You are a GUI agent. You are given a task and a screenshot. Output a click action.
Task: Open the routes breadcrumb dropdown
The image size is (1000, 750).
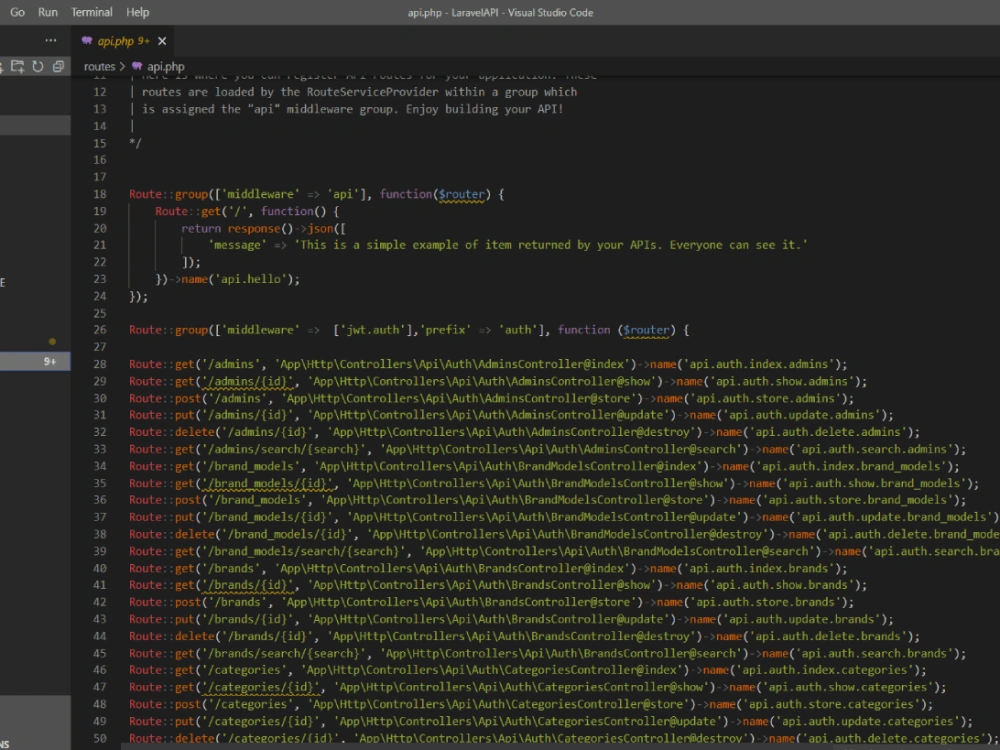(100, 67)
